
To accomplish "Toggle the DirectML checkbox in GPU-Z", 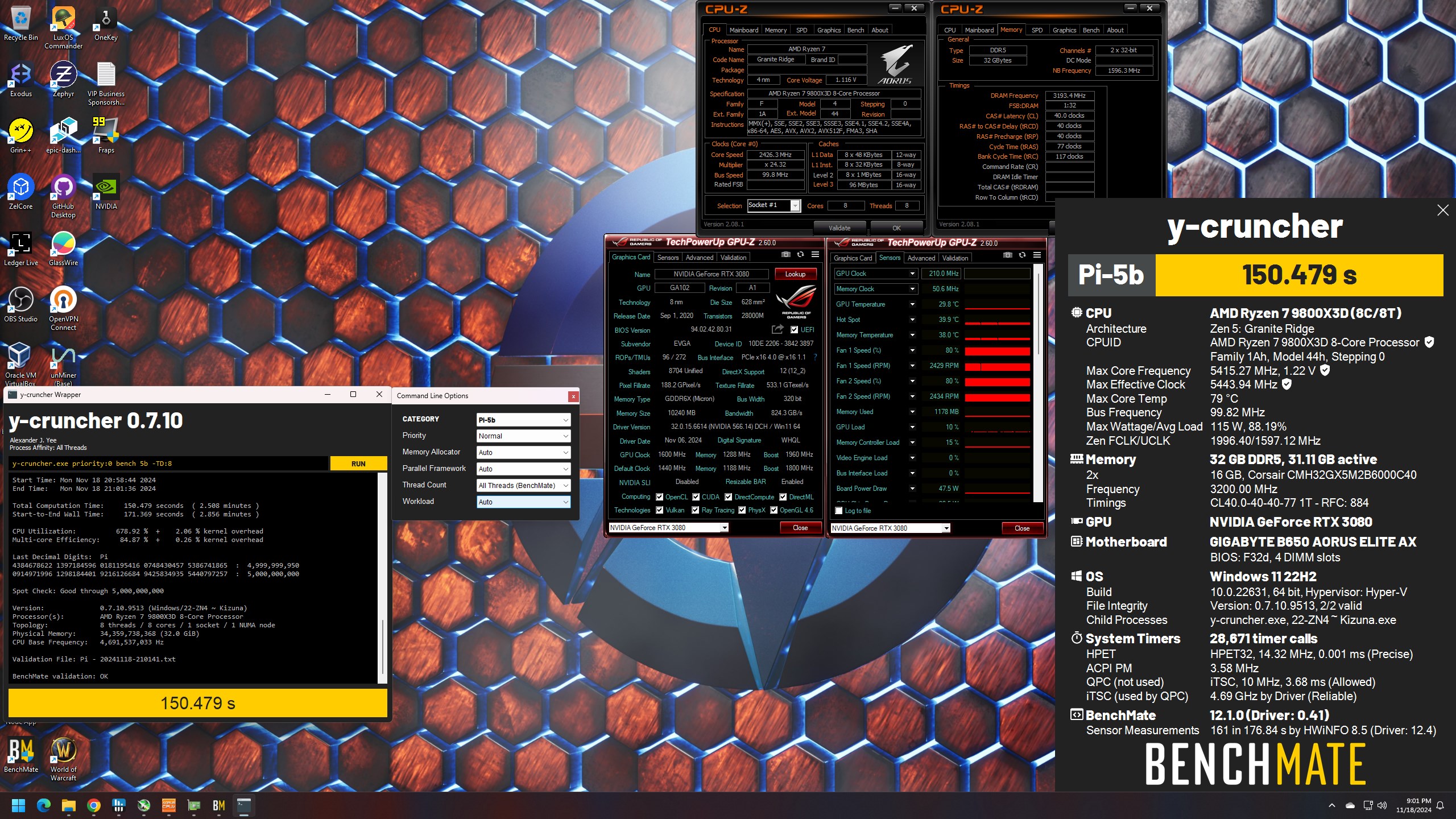I will point(783,497).
